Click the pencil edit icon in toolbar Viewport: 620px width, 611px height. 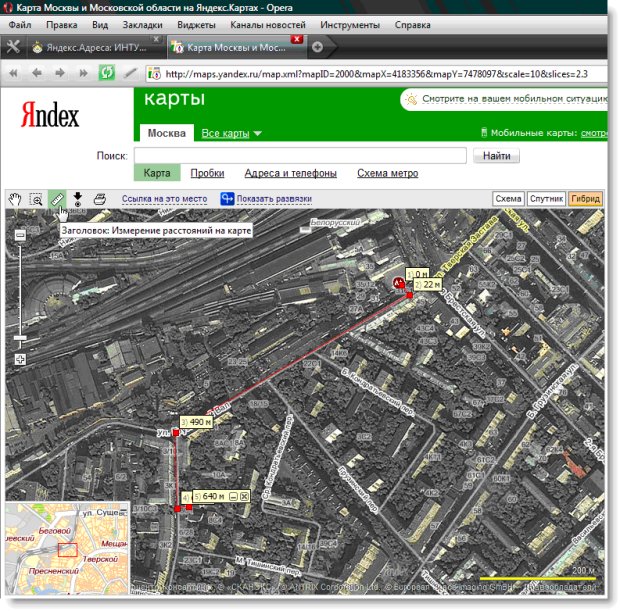(130, 73)
